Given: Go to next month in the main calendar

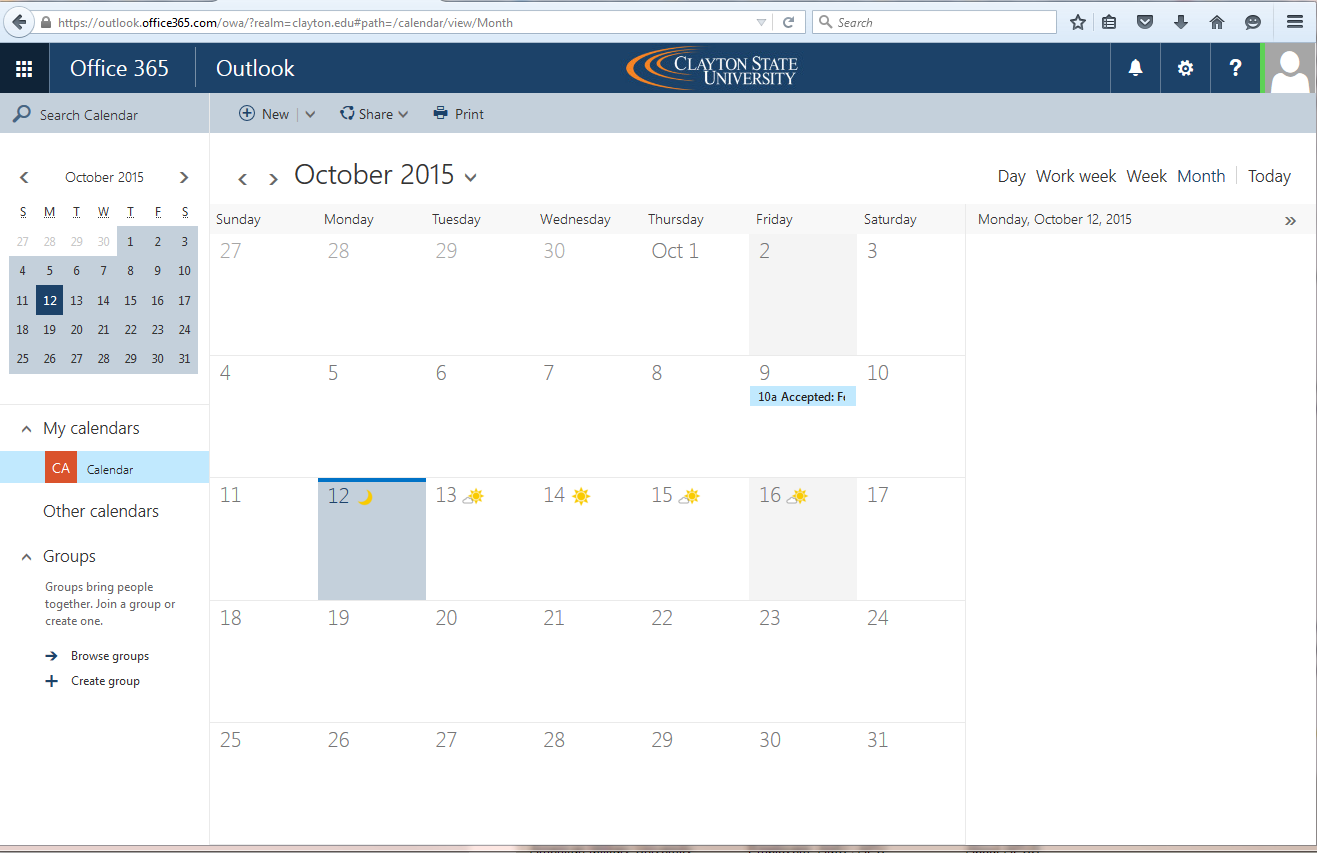Looking at the screenshot, I should tap(273, 179).
